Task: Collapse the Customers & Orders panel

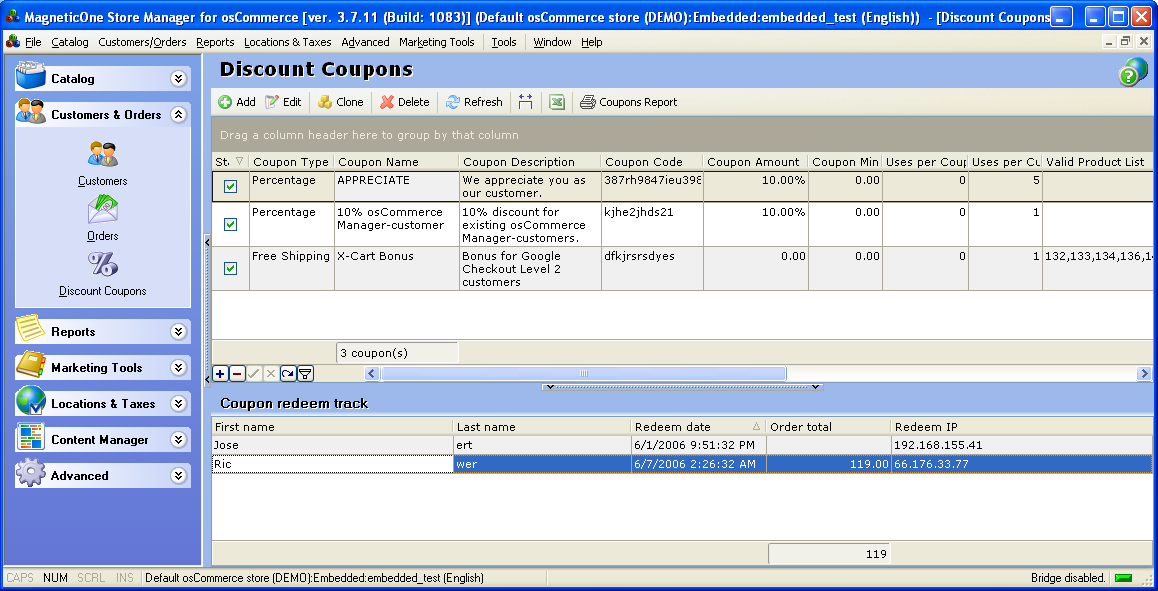Action: point(178,115)
